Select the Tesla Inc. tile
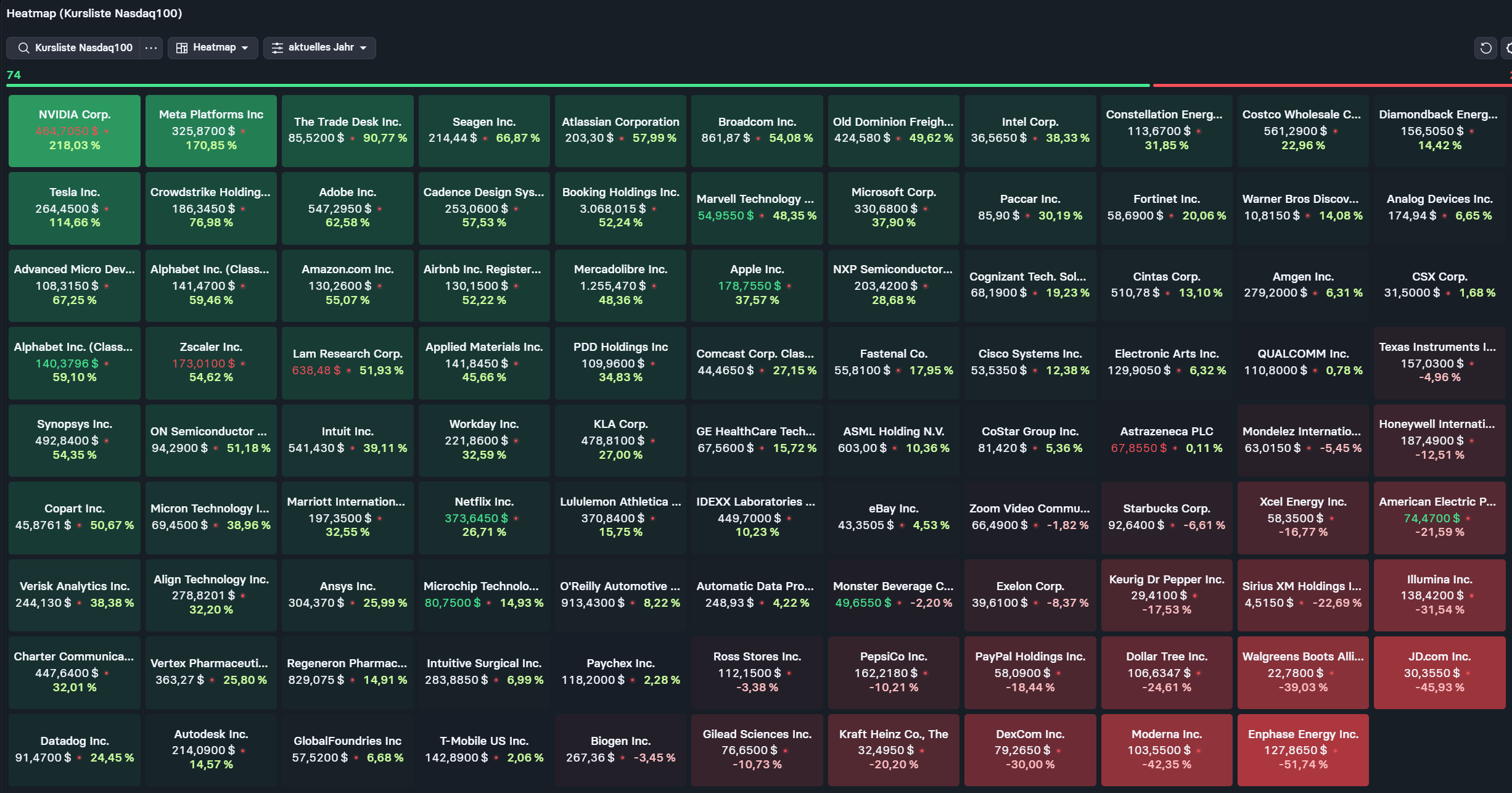This screenshot has width=1512, height=793. tap(75, 208)
